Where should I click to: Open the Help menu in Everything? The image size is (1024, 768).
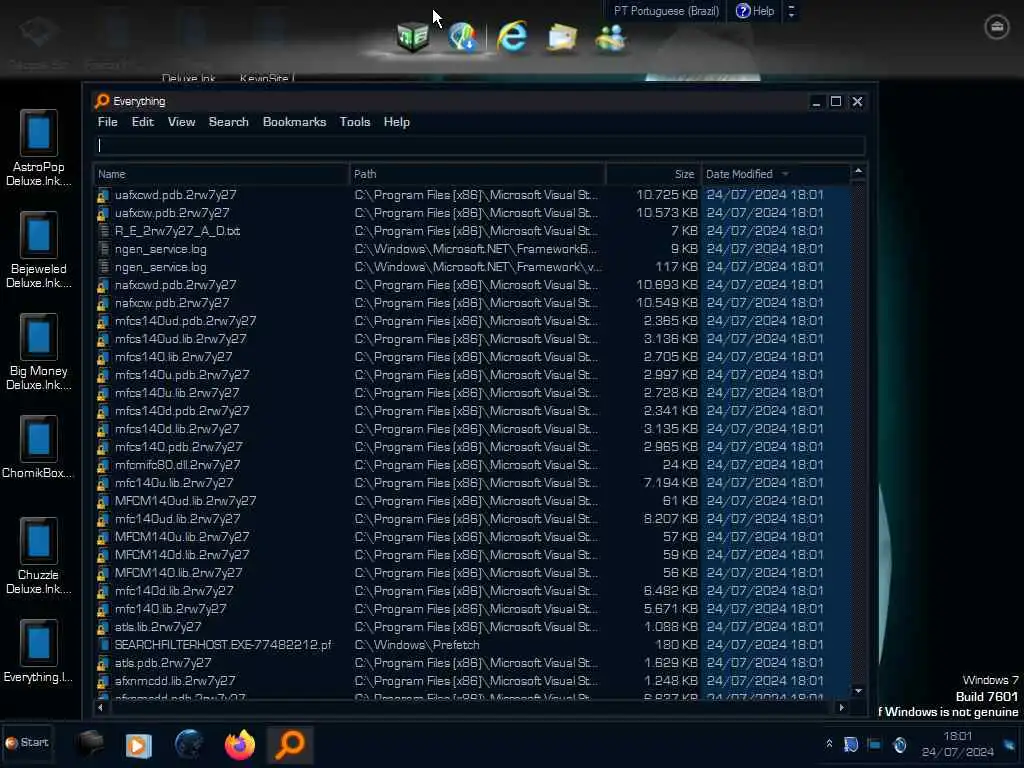click(x=396, y=122)
